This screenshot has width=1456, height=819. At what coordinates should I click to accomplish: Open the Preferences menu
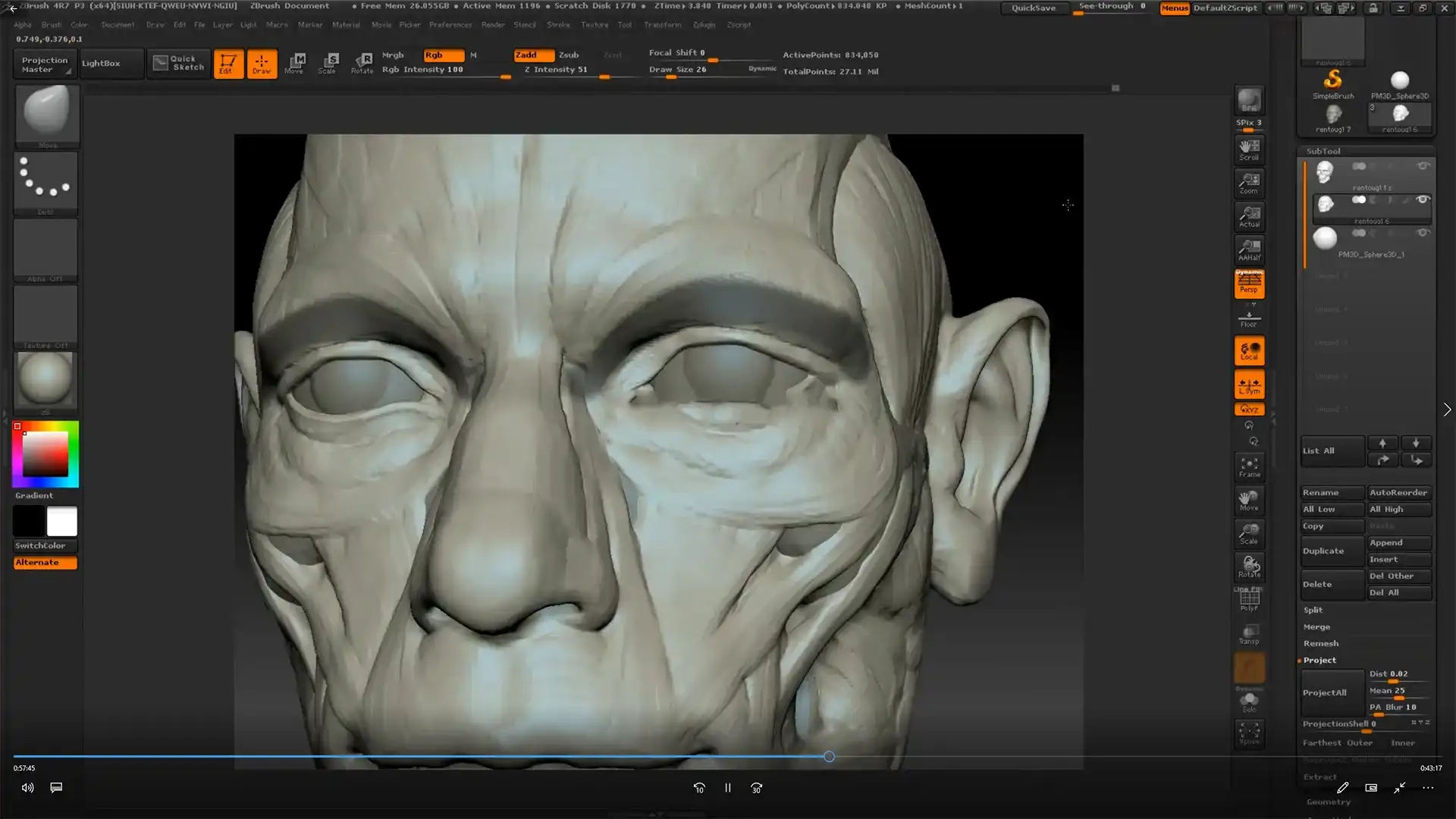(x=450, y=24)
